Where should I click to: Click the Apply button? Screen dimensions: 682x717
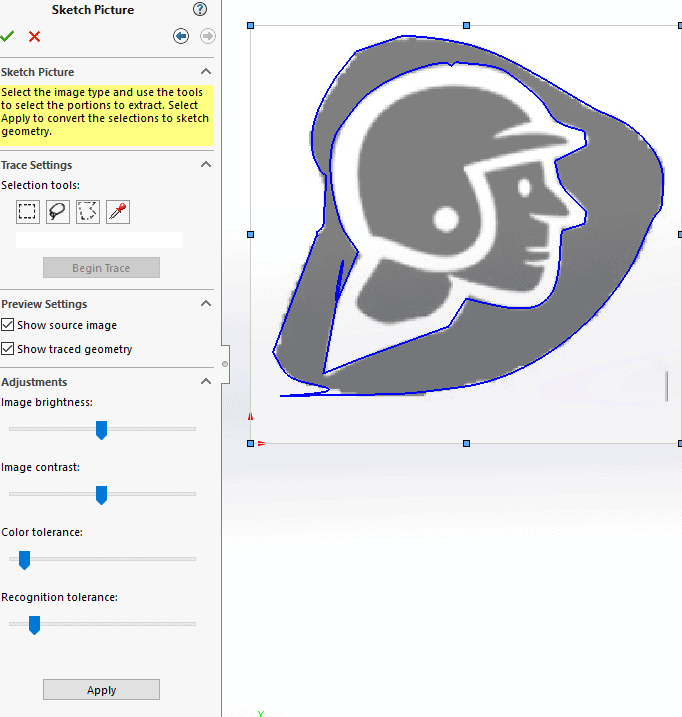(x=102, y=690)
